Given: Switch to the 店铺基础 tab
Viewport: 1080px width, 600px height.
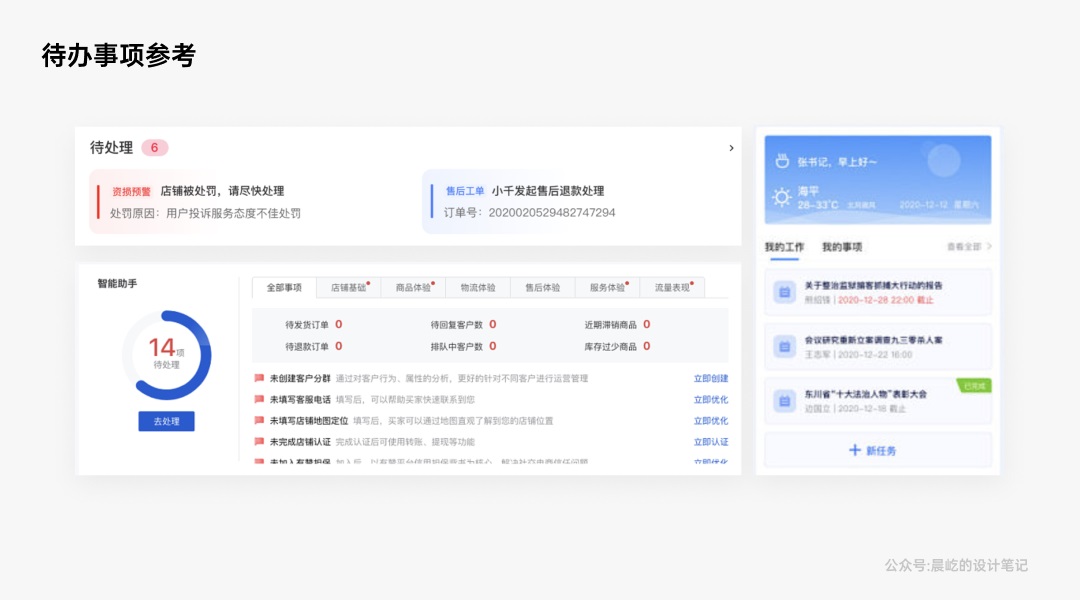Looking at the screenshot, I should 349,288.
